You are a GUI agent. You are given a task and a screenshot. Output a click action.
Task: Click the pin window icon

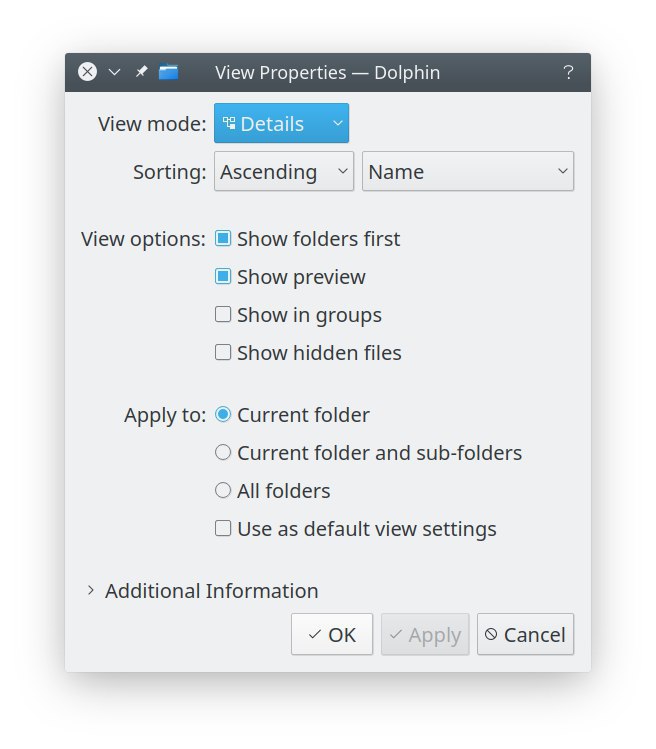point(141,72)
